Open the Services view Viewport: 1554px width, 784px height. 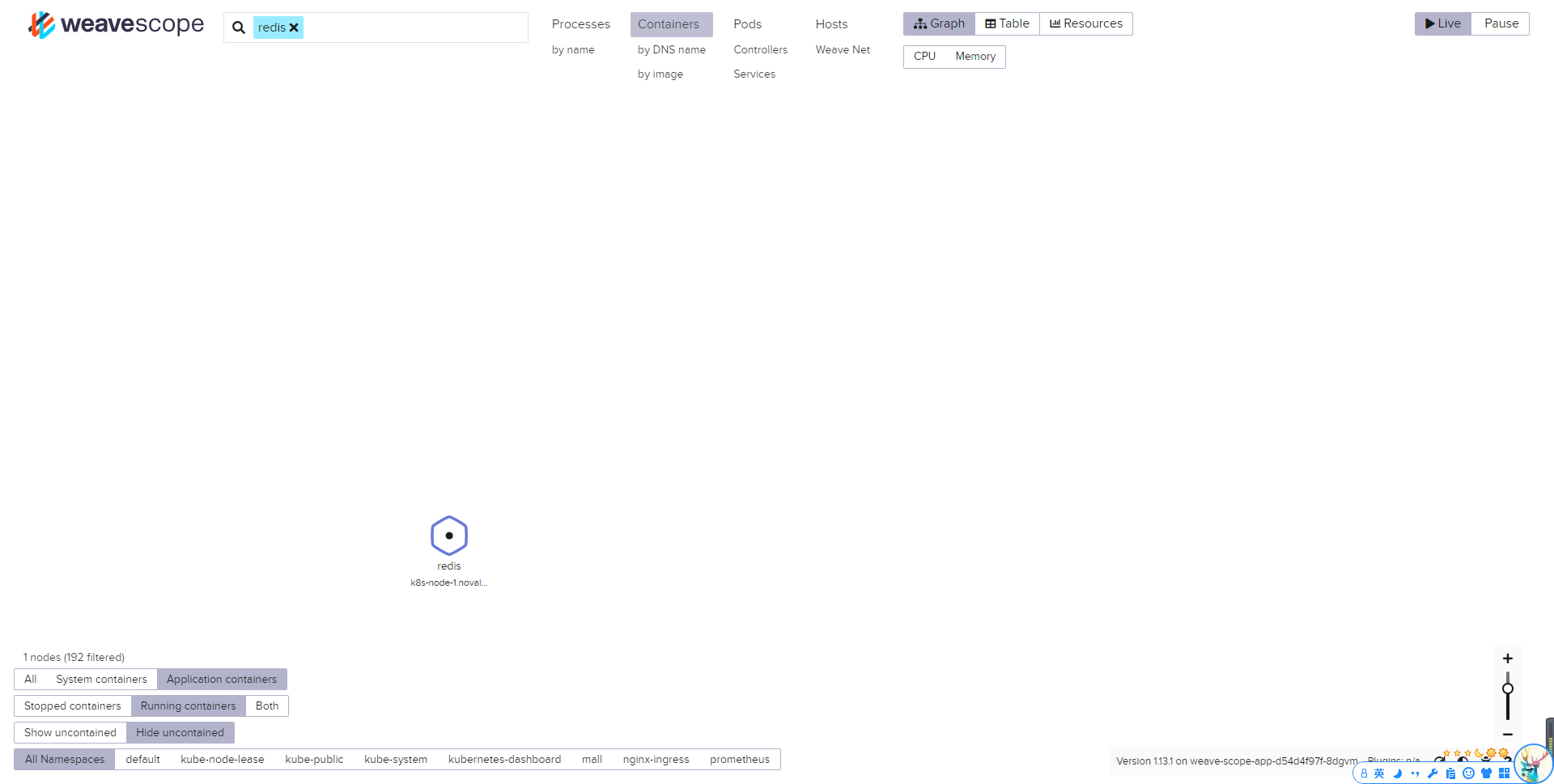(754, 74)
